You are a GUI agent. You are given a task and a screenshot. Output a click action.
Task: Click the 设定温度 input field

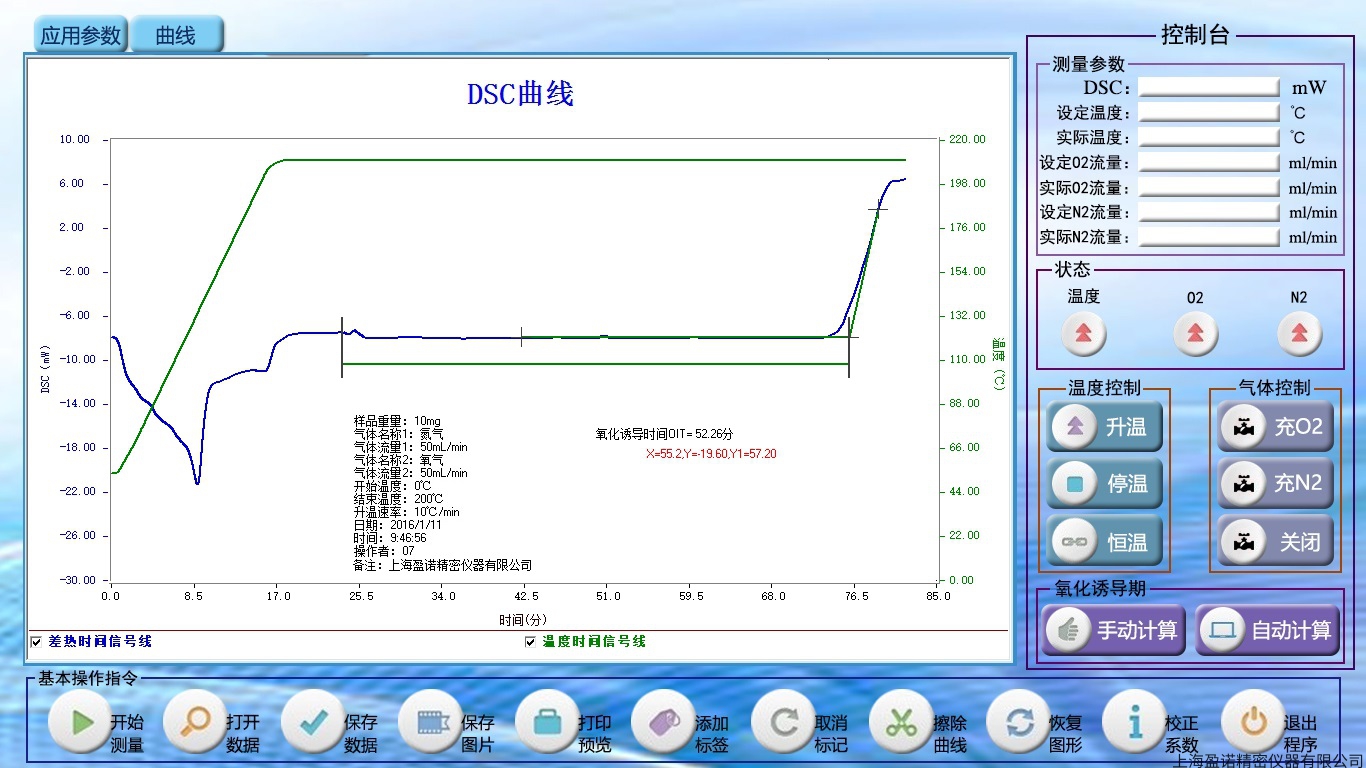[x=1209, y=113]
